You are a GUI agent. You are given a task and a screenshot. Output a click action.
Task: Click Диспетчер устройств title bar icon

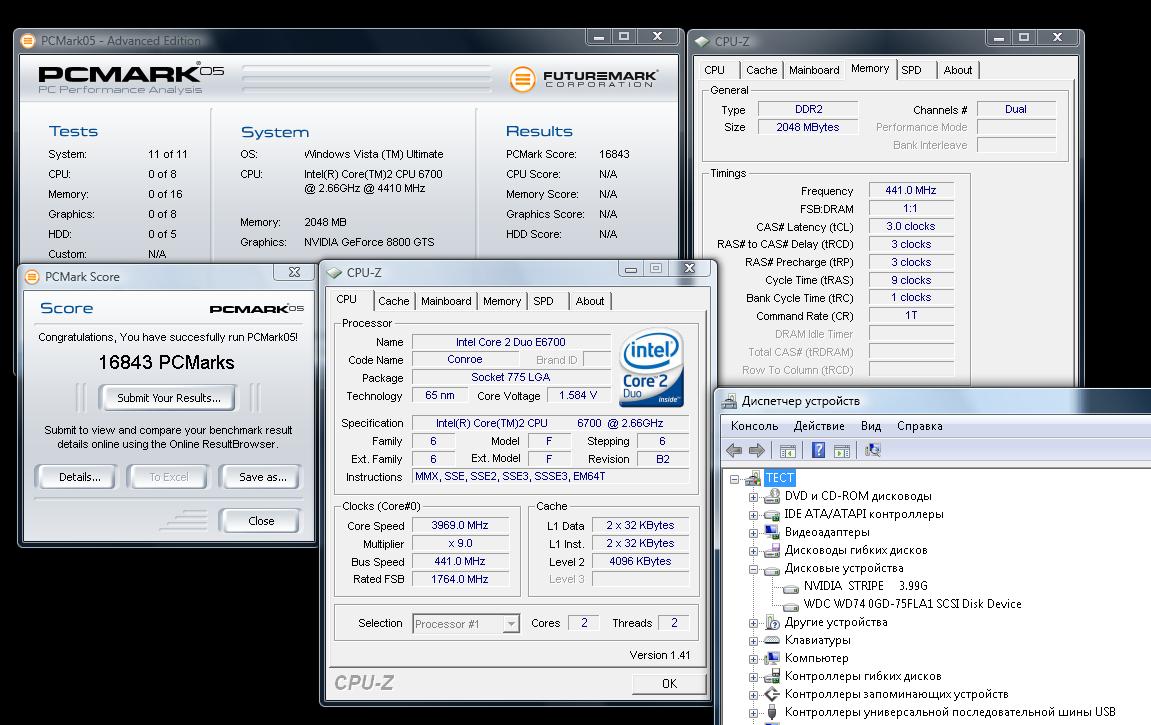729,401
